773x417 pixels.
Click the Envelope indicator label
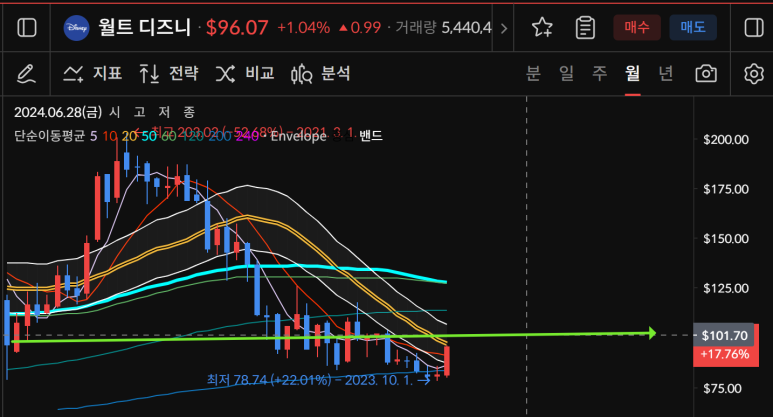point(298,136)
